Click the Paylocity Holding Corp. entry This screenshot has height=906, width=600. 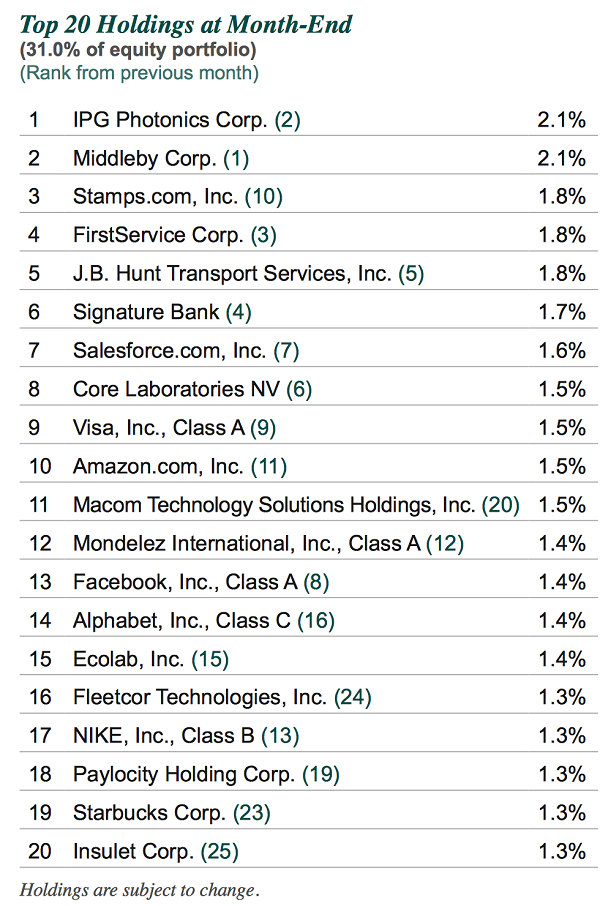(184, 774)
